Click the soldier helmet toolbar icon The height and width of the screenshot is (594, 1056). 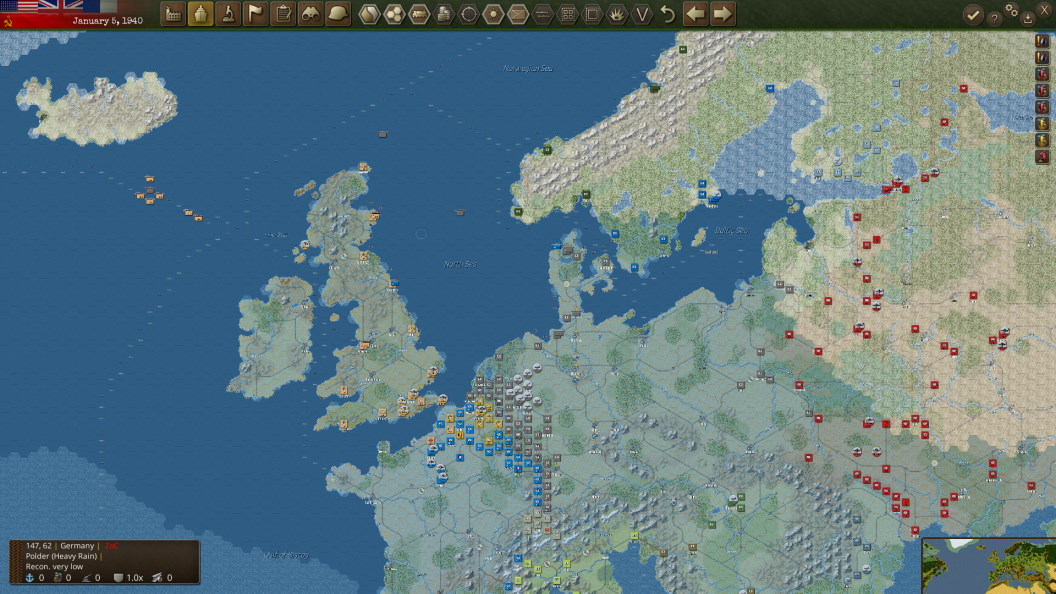[x=338, y=13]
